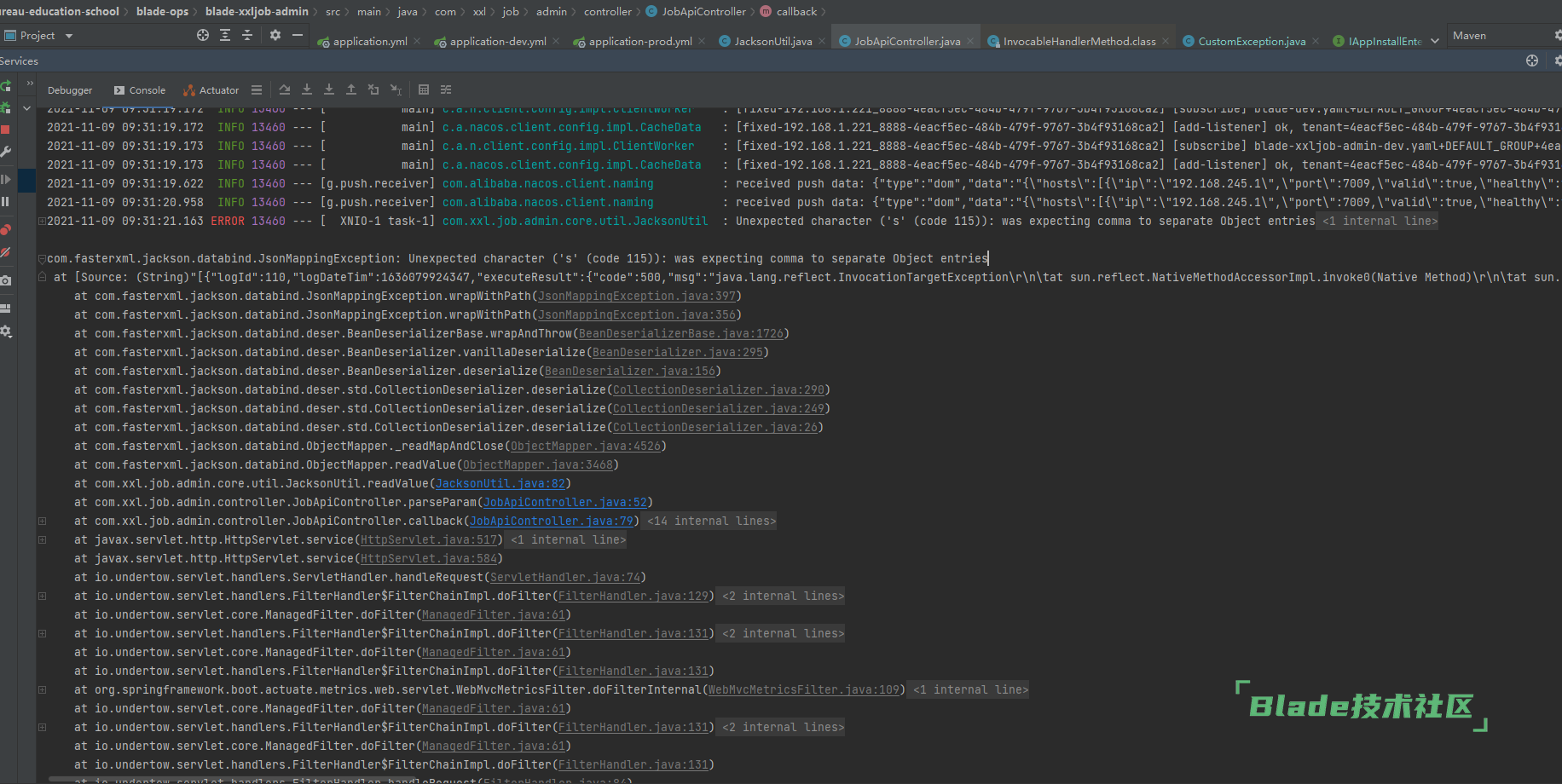Click the Rerun icon in Services sidebar

coord(5,86)
